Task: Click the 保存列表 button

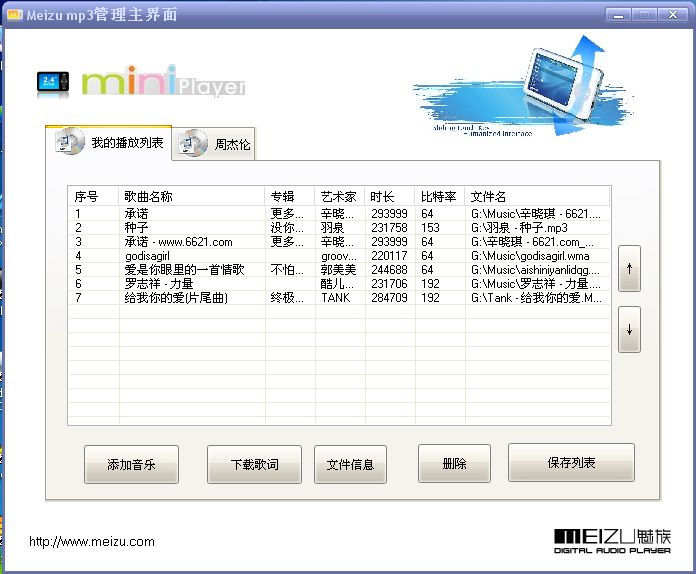Action: click(571, 463)
